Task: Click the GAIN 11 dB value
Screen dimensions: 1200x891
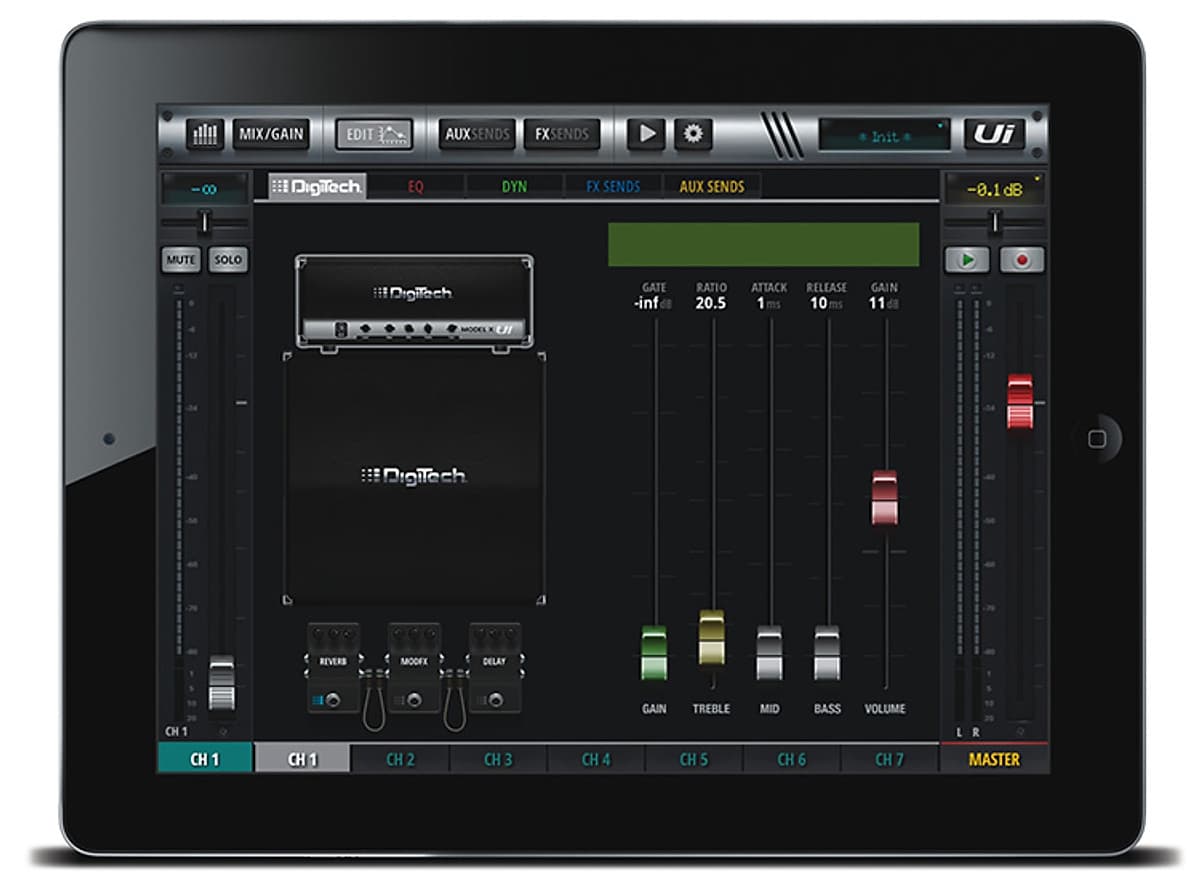Action: (885, 303)
